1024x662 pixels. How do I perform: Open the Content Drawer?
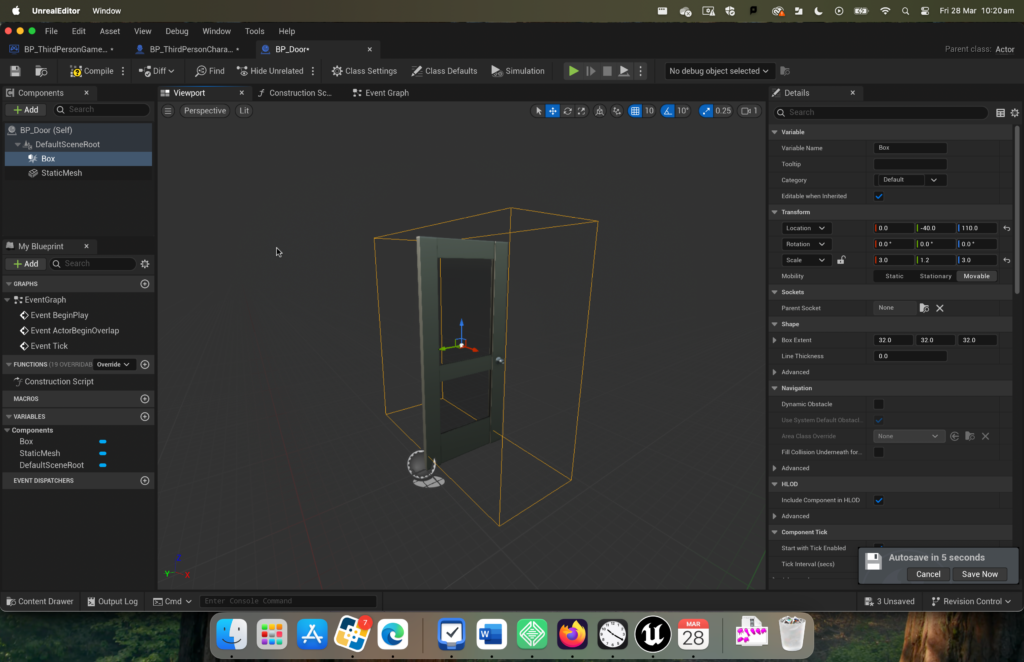[40, 602]
